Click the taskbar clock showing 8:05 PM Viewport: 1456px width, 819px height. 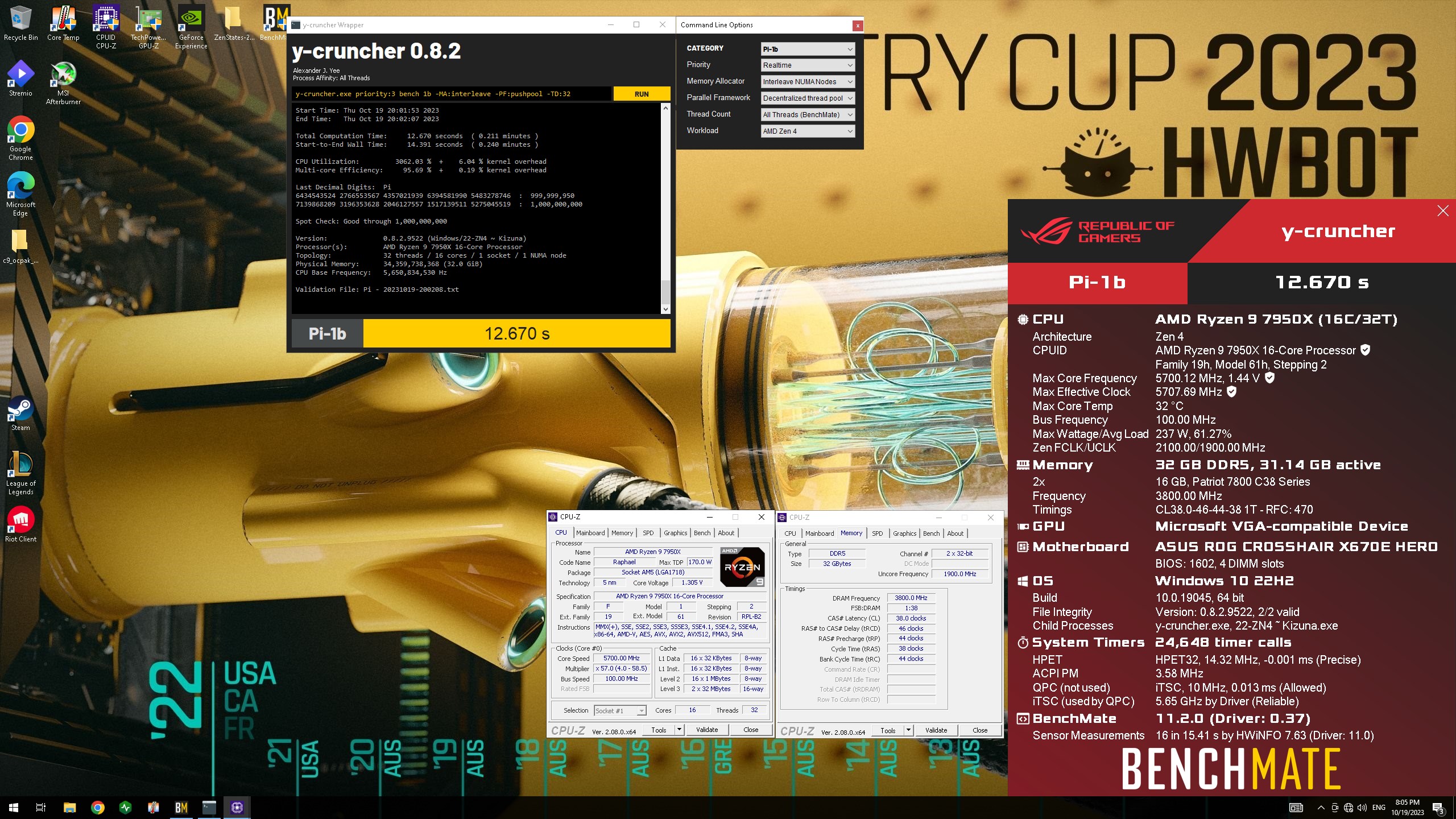click(x=1408, y=808)
